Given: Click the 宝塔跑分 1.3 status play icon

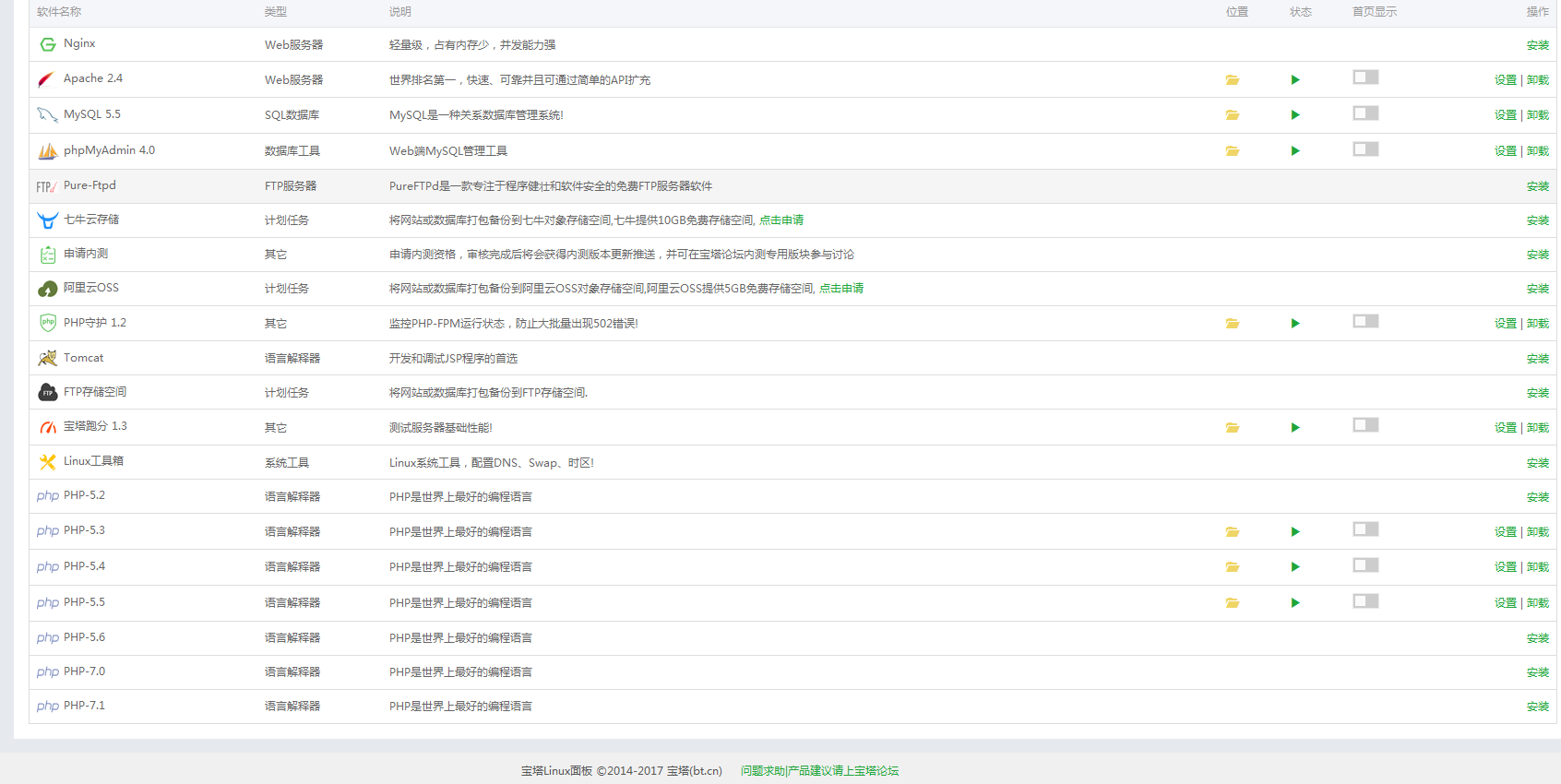Looking at the screenshot, I should 1295,428.
